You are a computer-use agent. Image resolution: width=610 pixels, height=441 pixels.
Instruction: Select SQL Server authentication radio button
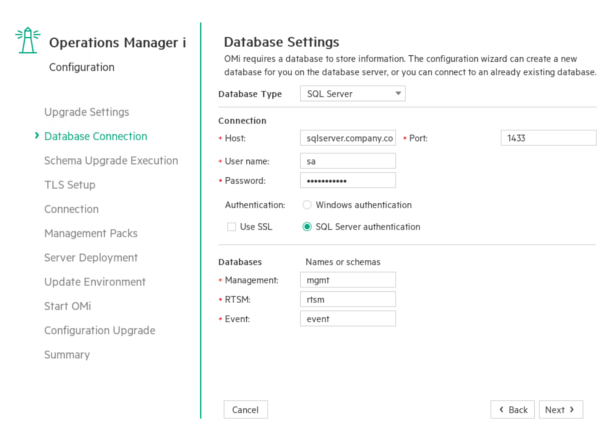[x=307, y=227]
